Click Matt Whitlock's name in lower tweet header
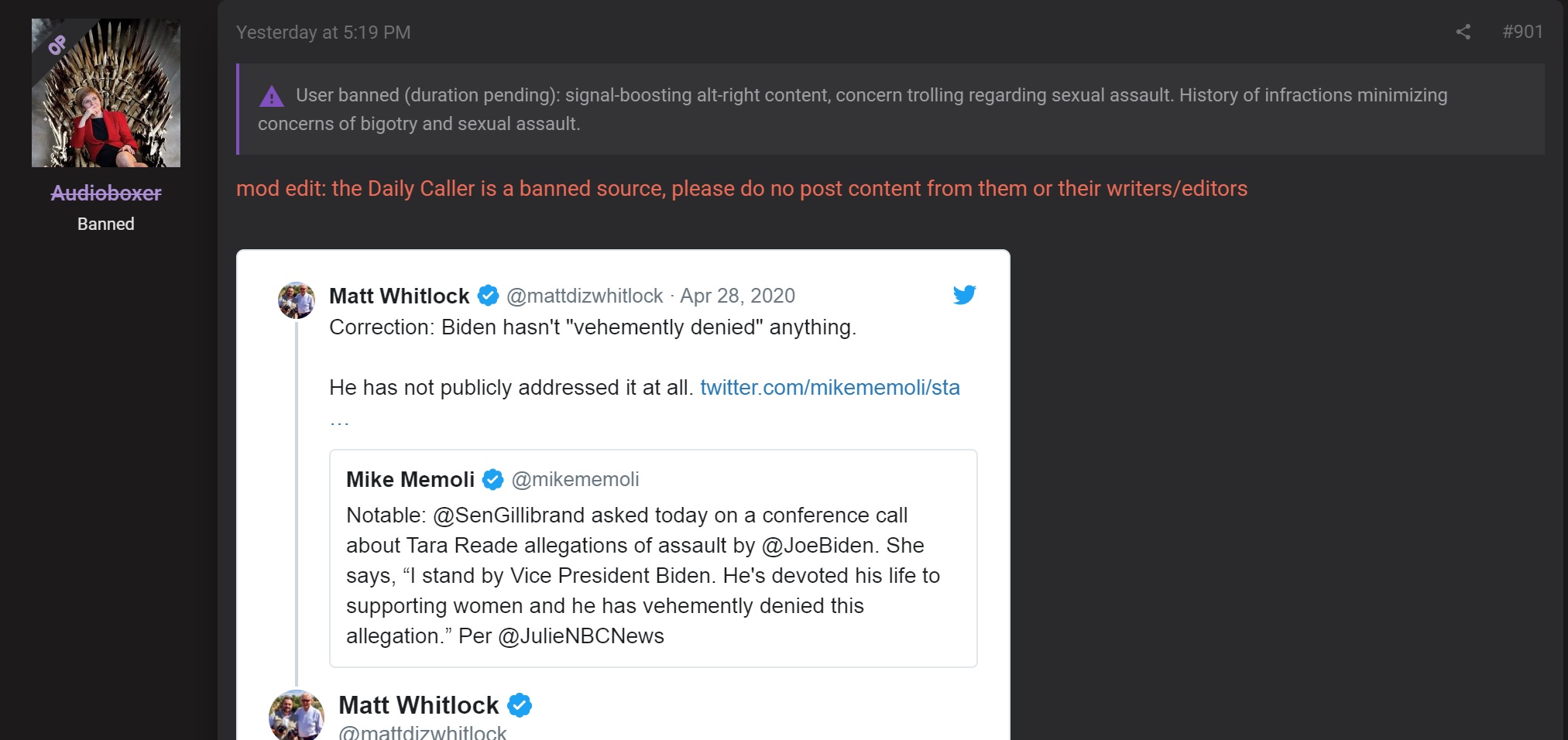1568x740 pixels. (x=419, y=705)
